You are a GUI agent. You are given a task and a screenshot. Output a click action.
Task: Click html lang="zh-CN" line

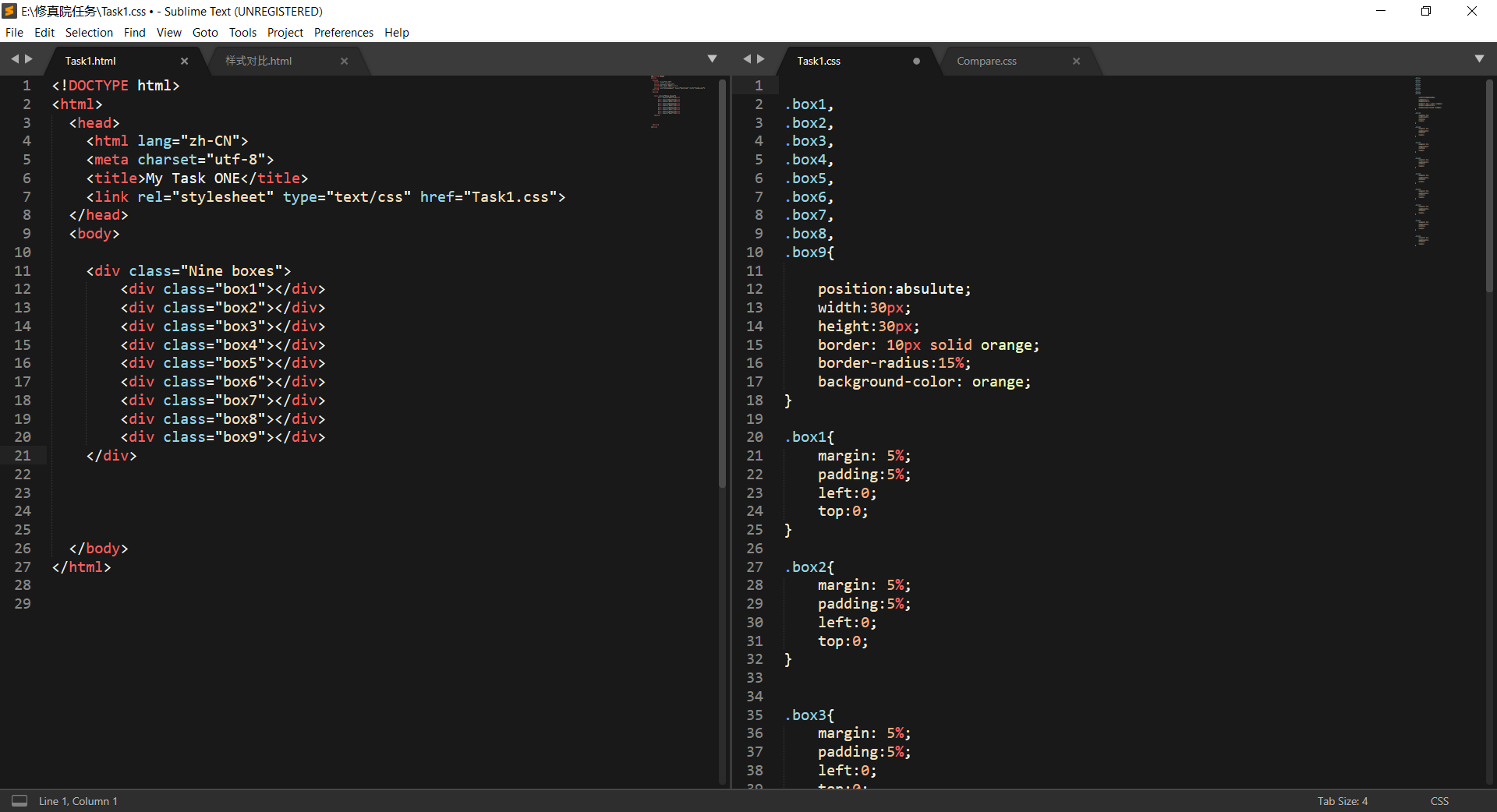coord(167,141)
